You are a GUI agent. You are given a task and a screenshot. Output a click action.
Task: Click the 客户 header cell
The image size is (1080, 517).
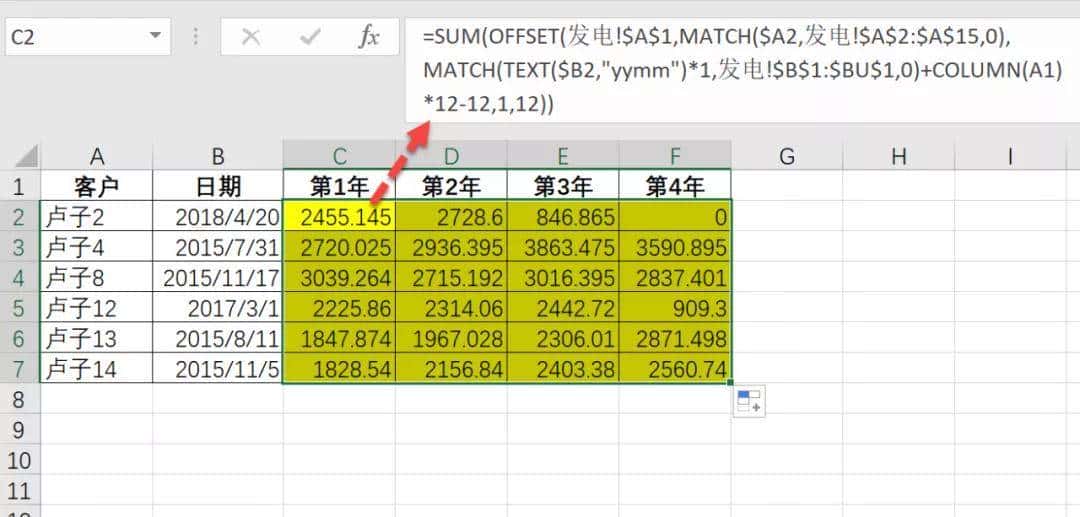(96, 186)
